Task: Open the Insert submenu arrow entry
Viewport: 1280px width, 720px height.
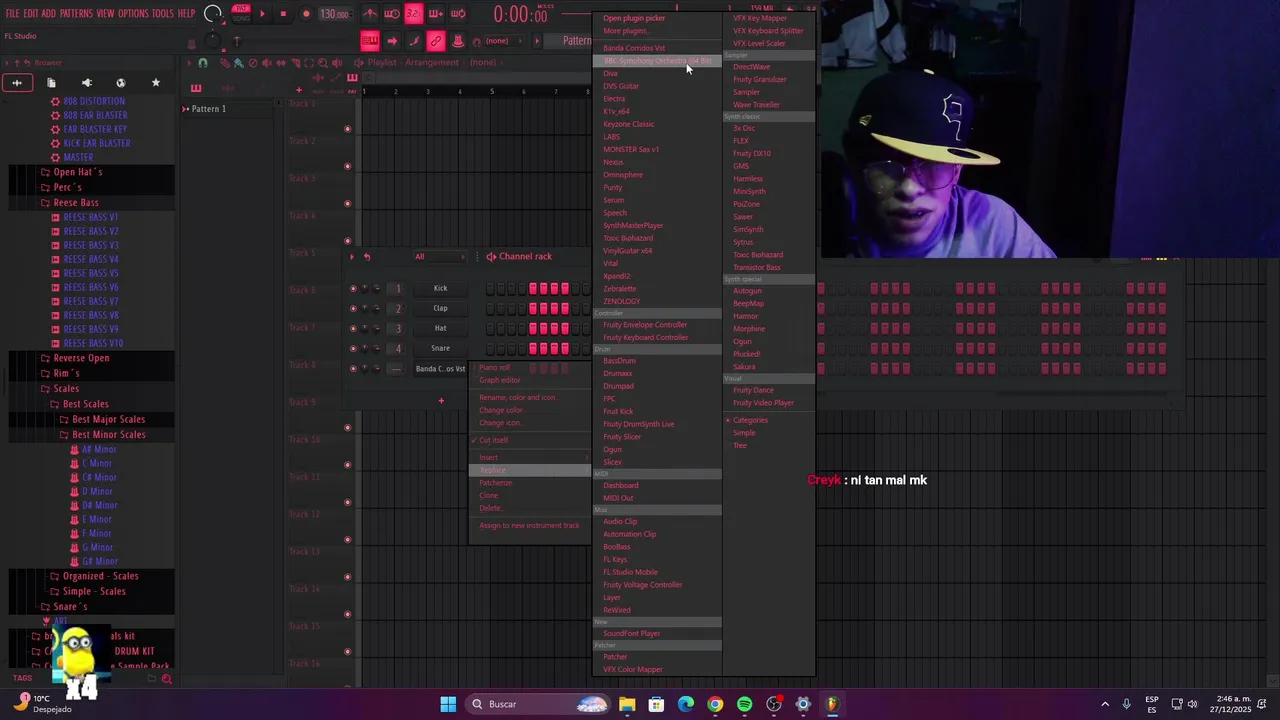Action: click(530, 457)
